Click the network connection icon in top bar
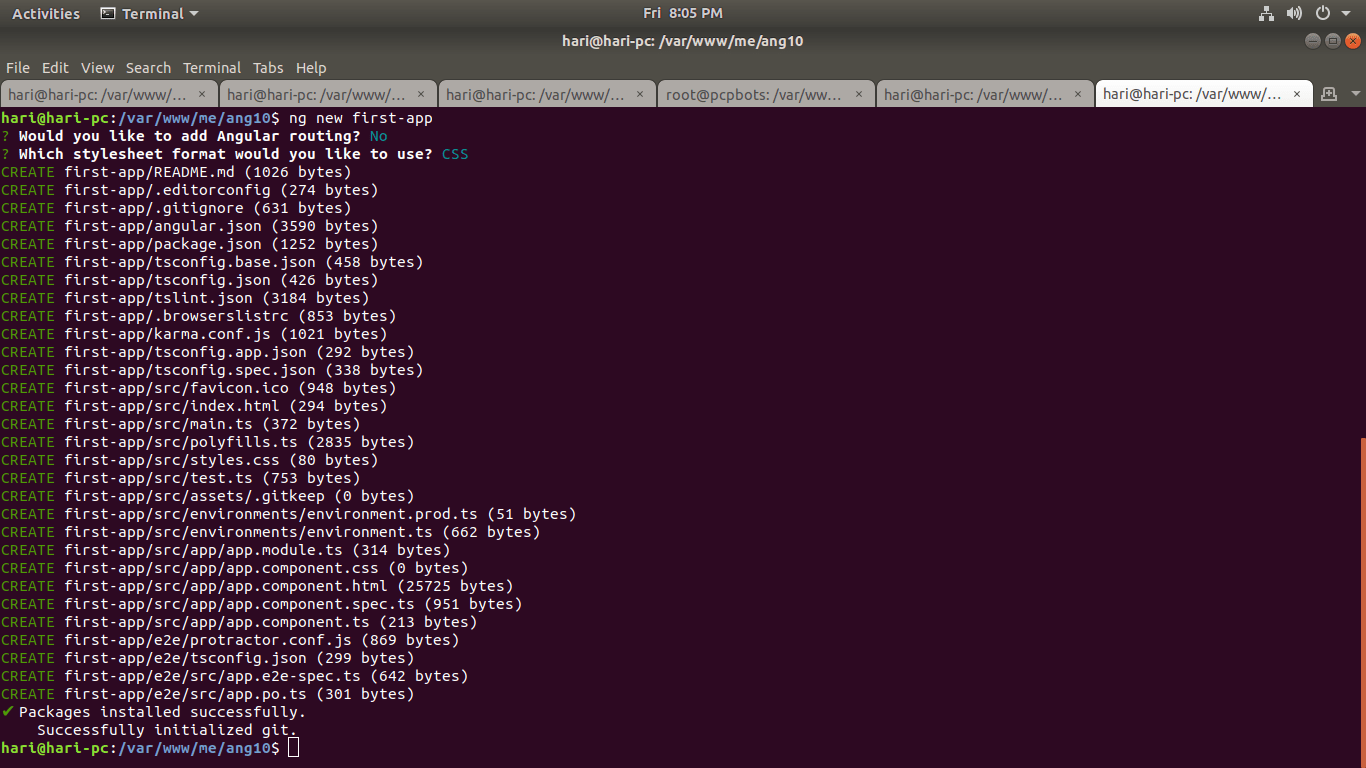The image size is (1366, 768). pyautogui.click(x=1266, y=14)
